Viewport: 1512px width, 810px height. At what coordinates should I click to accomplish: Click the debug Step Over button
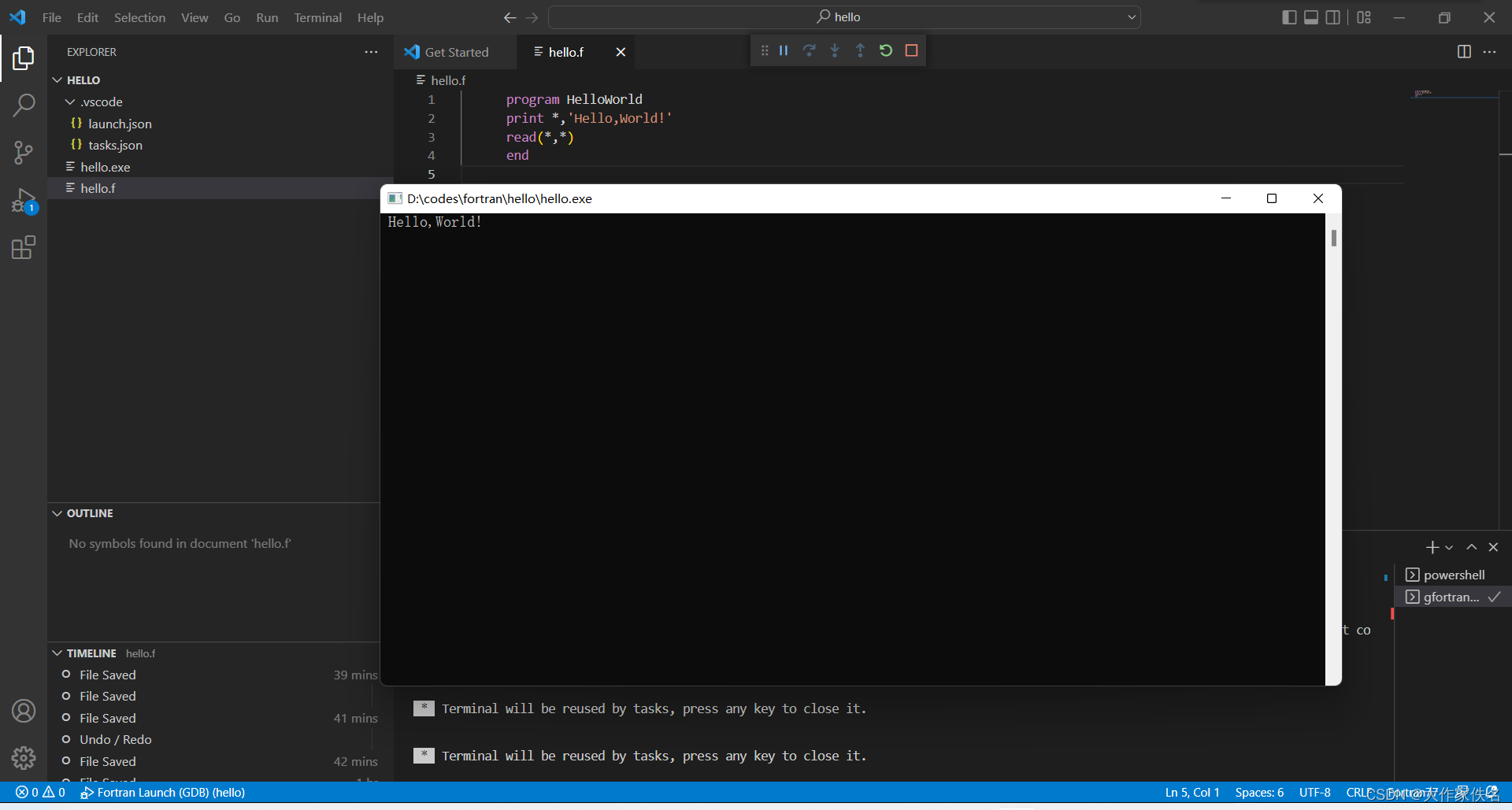[809, 50]
